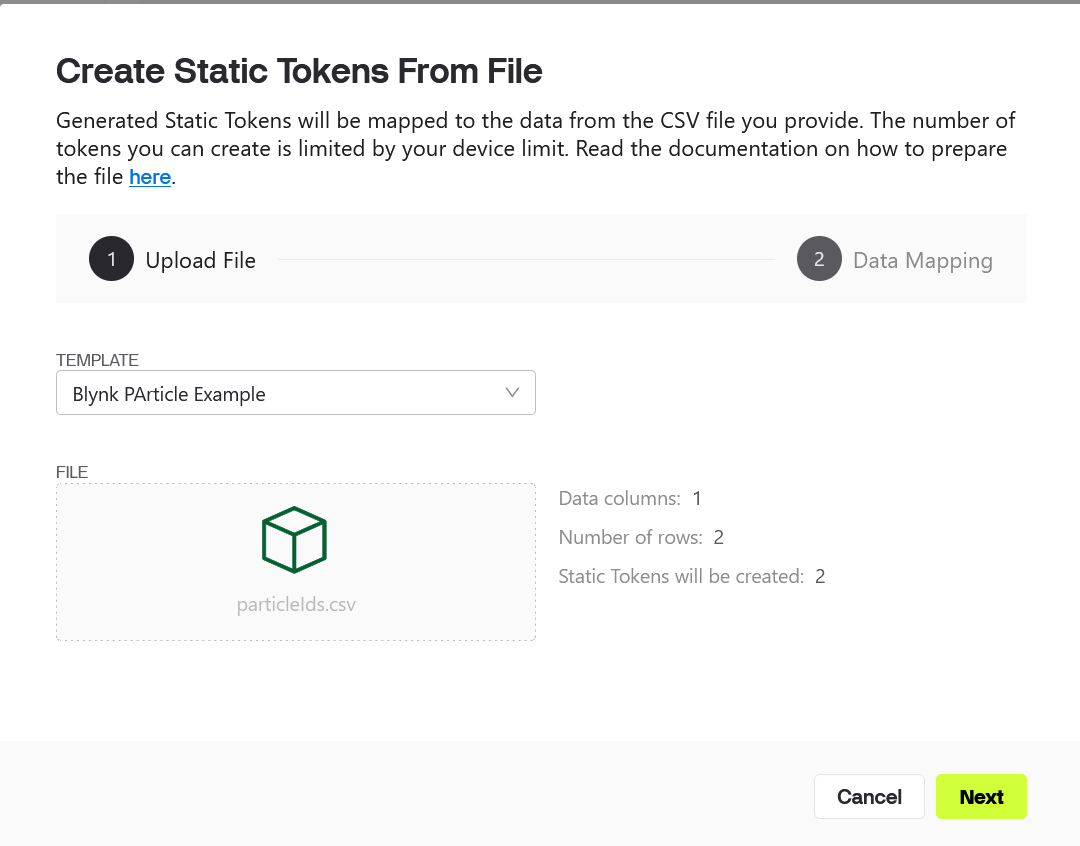Viewport: 1080px width, 846px height.
Task: Cancel the static token creation
Action: [x=869, y=796]
